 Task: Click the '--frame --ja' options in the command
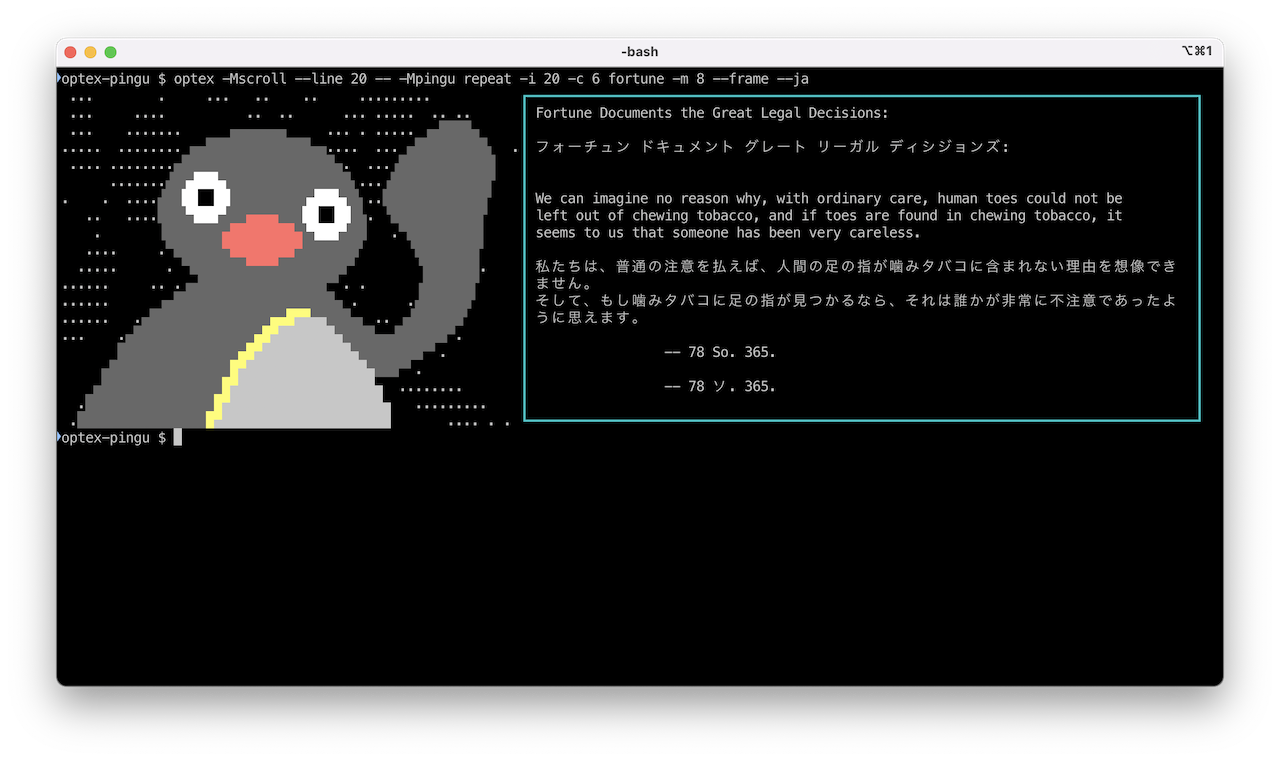pos(761,78)
